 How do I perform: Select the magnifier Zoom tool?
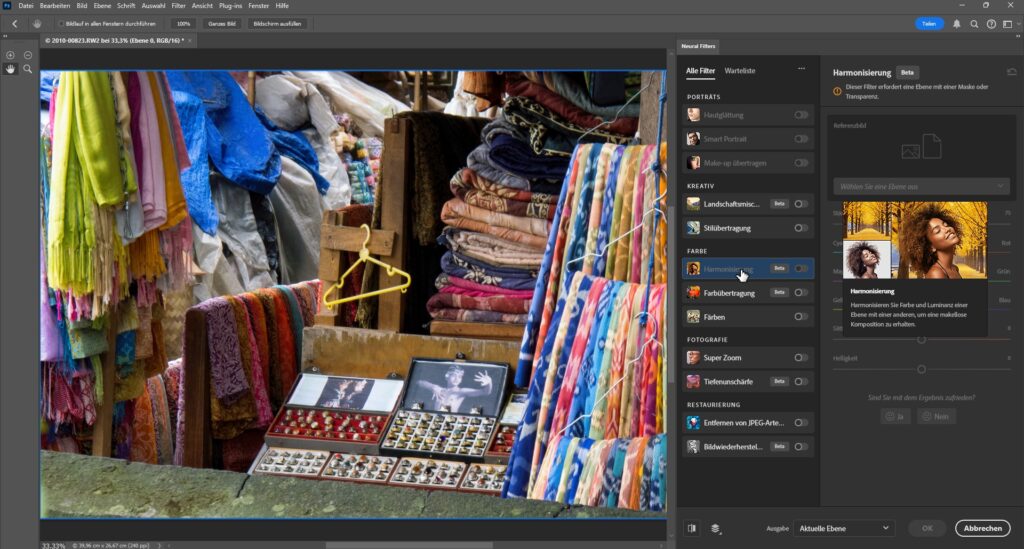tap(28, 69)
